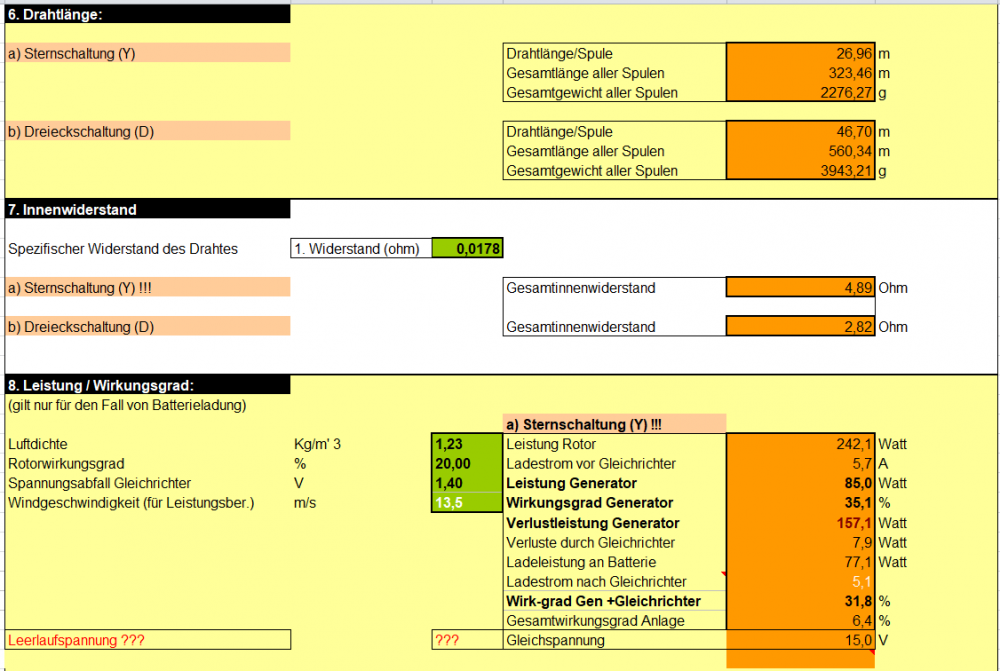Click the Leistung Rotor result 242,1

tap(800, 444)
